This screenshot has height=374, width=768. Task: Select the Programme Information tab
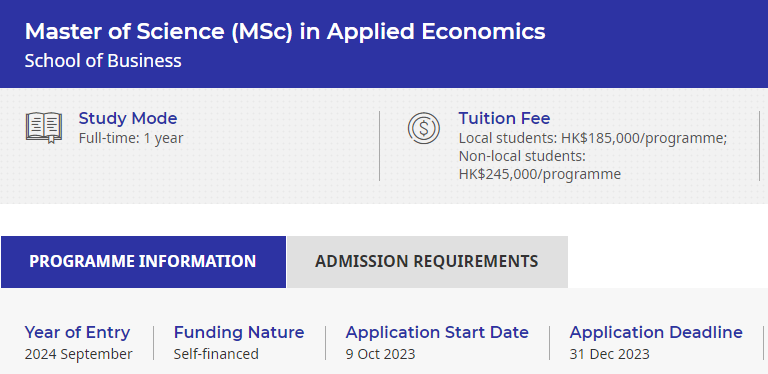click(143, 262)
